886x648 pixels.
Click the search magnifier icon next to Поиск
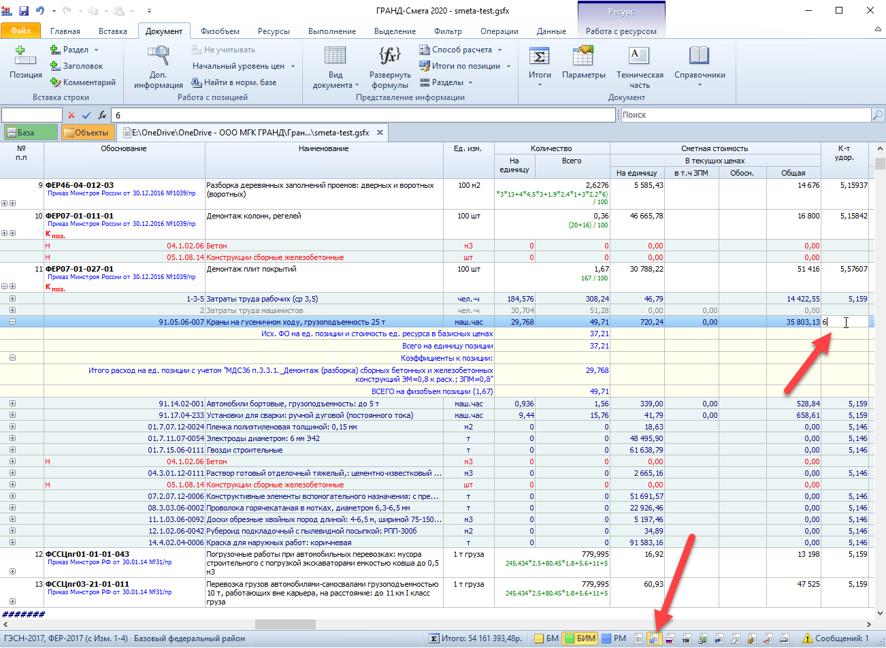pos(878,115)
